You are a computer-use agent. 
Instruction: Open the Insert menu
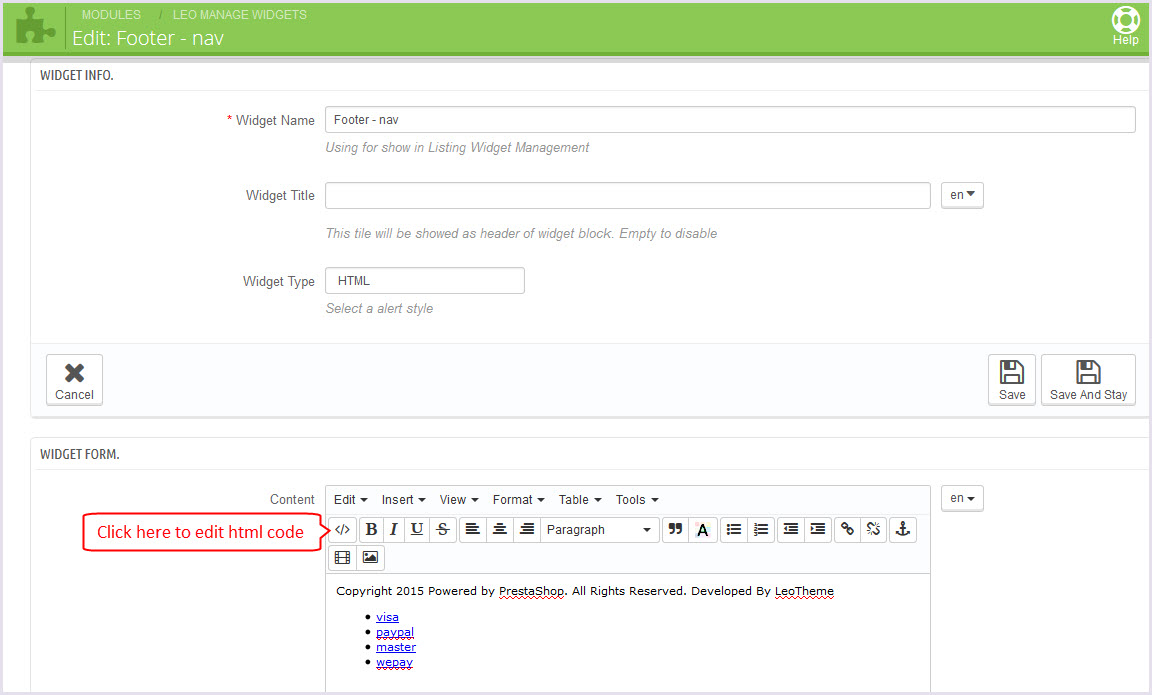pyautogui.click(x=403, y=500)
